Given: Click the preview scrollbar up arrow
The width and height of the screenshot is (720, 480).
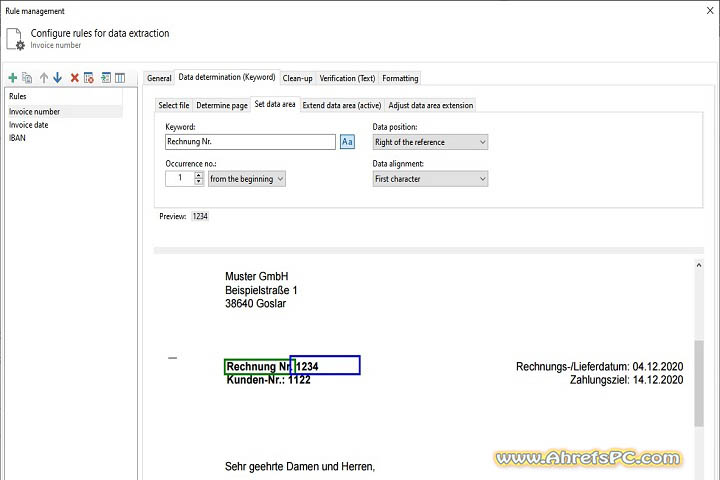Looking at the screenshot, I should (698, 265).
